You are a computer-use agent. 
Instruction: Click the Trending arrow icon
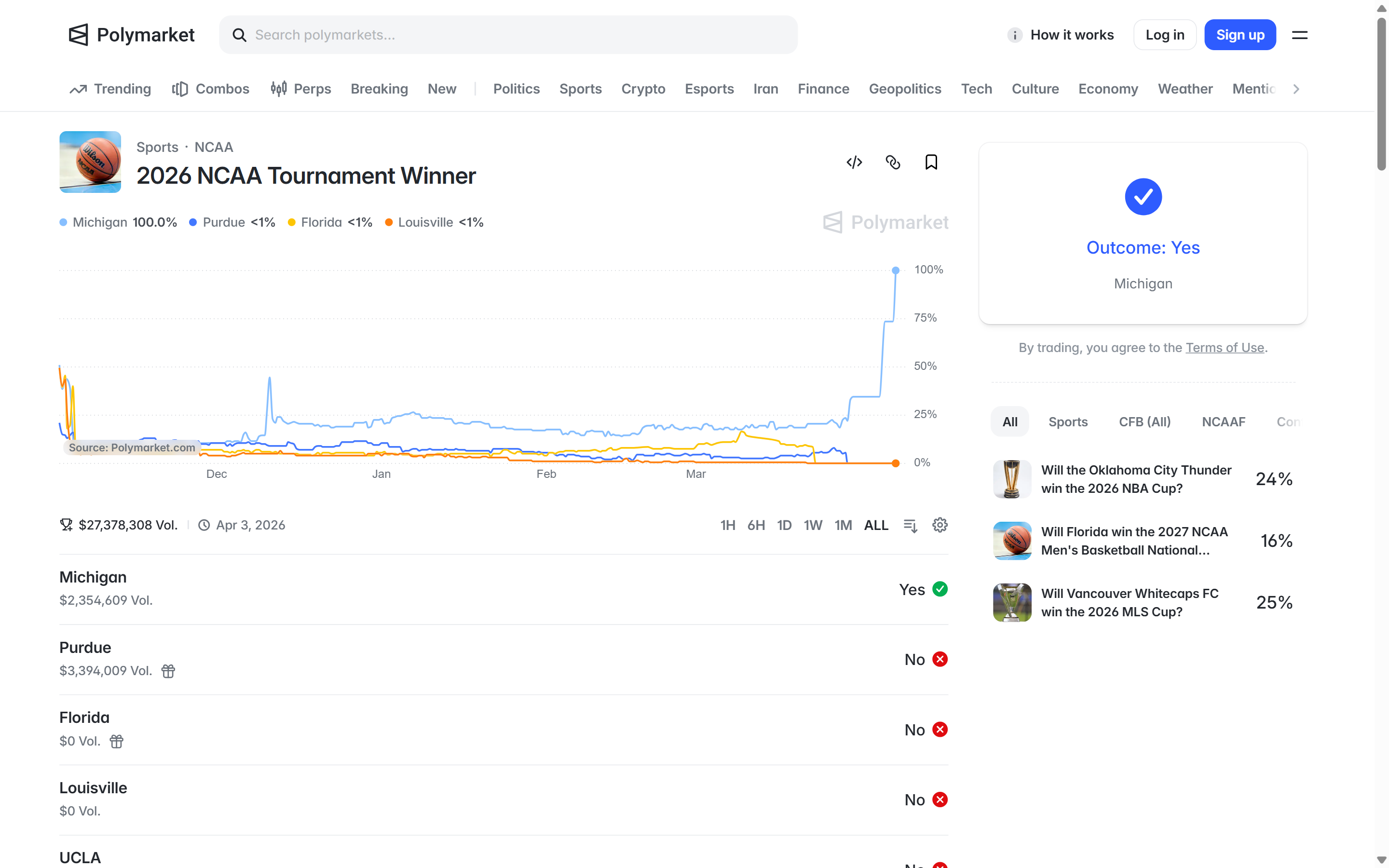[78, 89]
